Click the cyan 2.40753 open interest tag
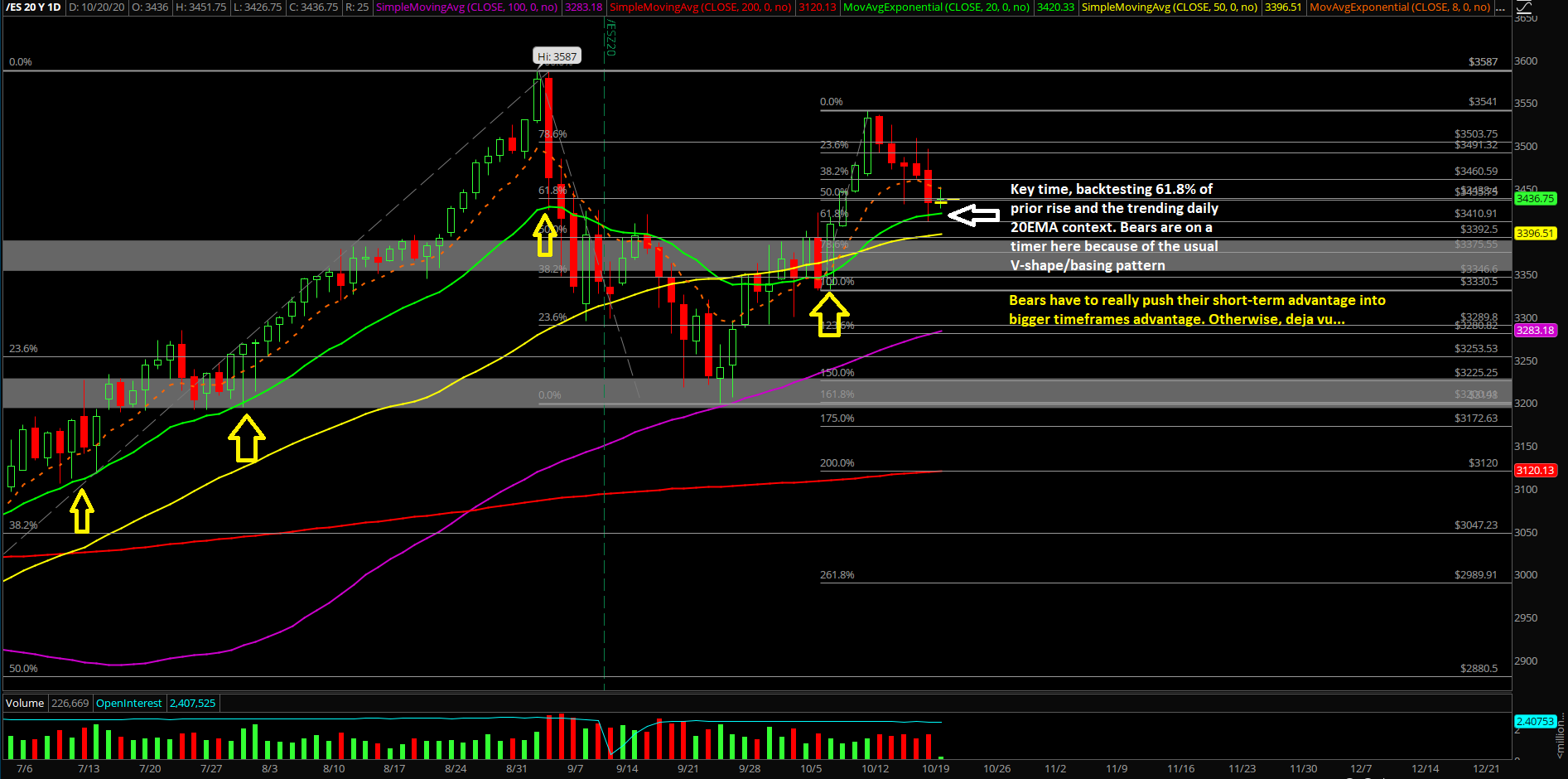The height and width of the screenshot is (779, 1568). pyautogui.click(x=1535, y=721)
